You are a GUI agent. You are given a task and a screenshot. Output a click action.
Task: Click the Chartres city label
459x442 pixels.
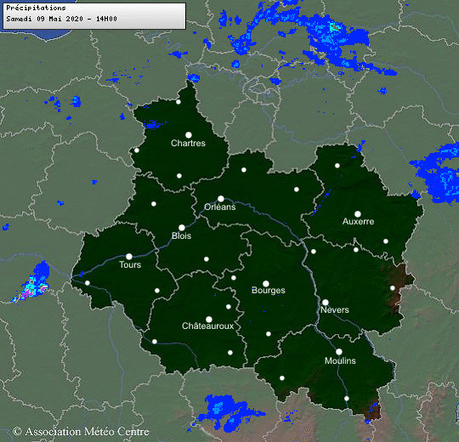188,143
